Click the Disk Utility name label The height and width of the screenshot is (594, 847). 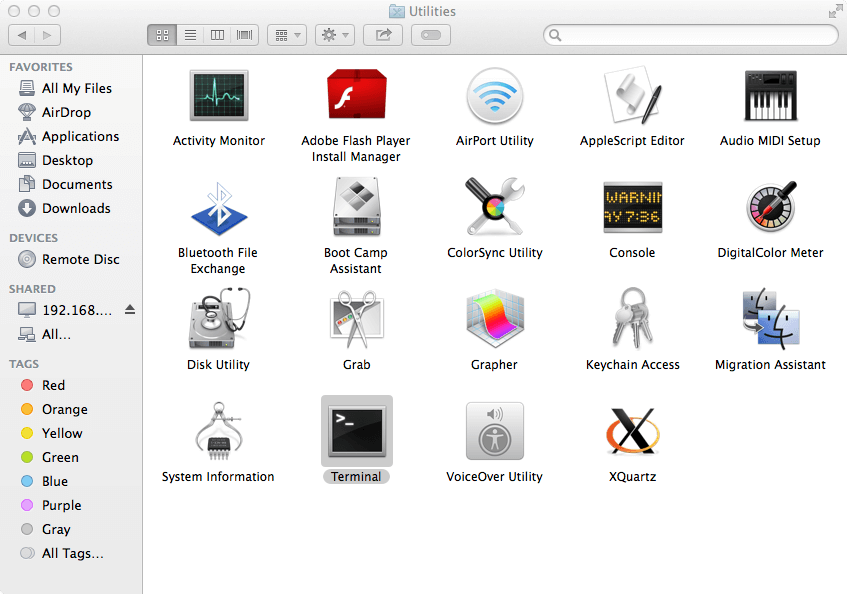(x=218, y=365)
